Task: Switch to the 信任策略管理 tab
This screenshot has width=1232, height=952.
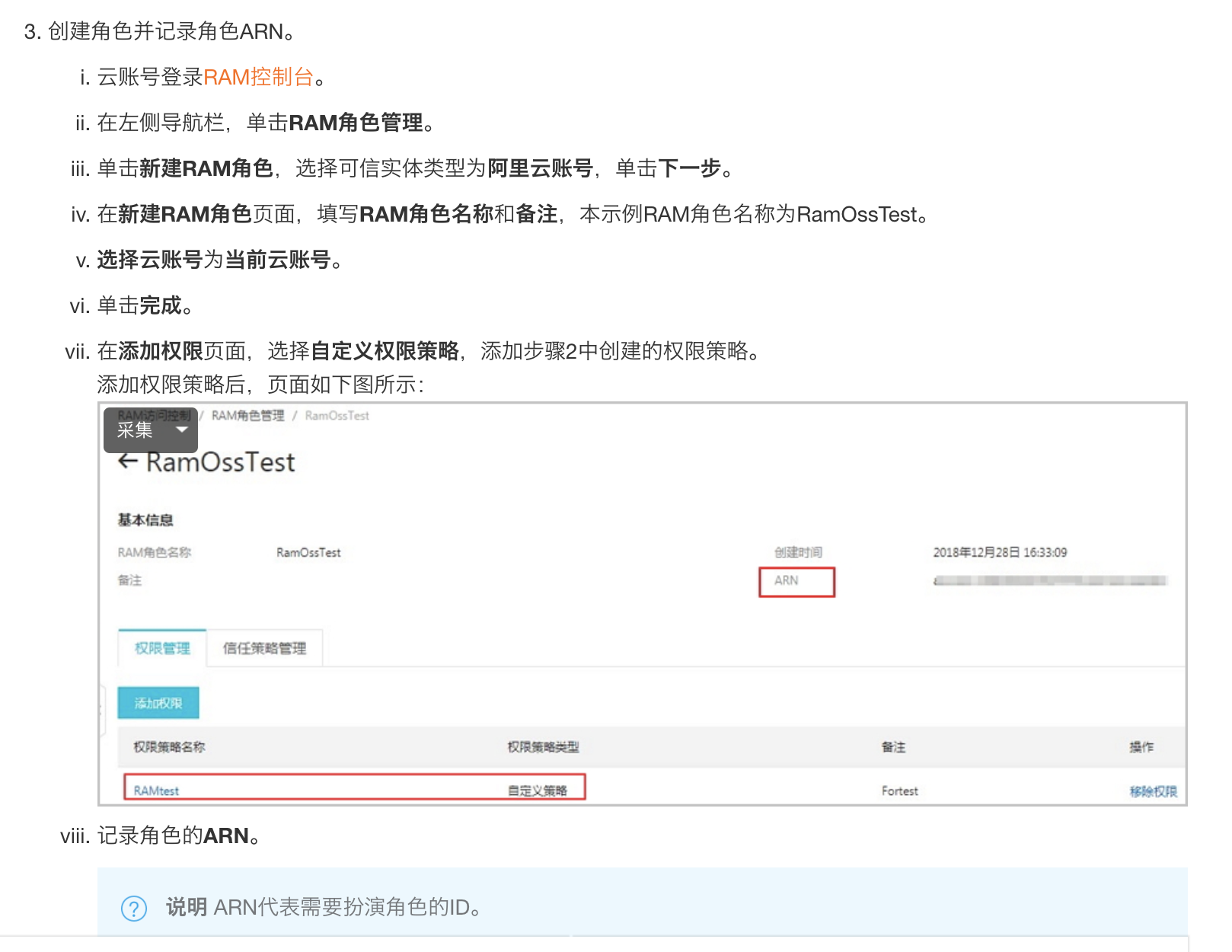Action: (x=264, y=648)
